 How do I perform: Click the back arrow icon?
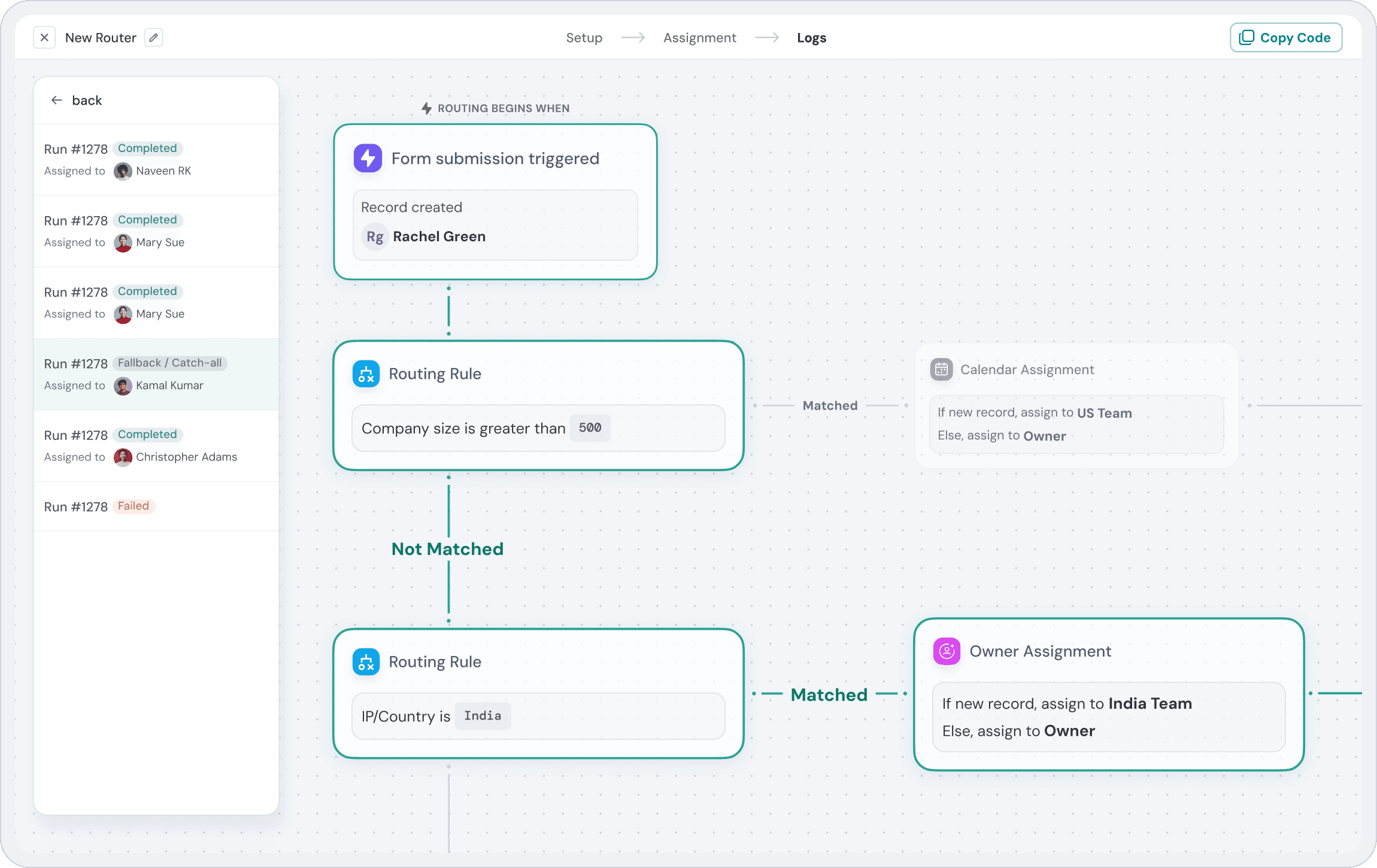click(x=57, y=101)
